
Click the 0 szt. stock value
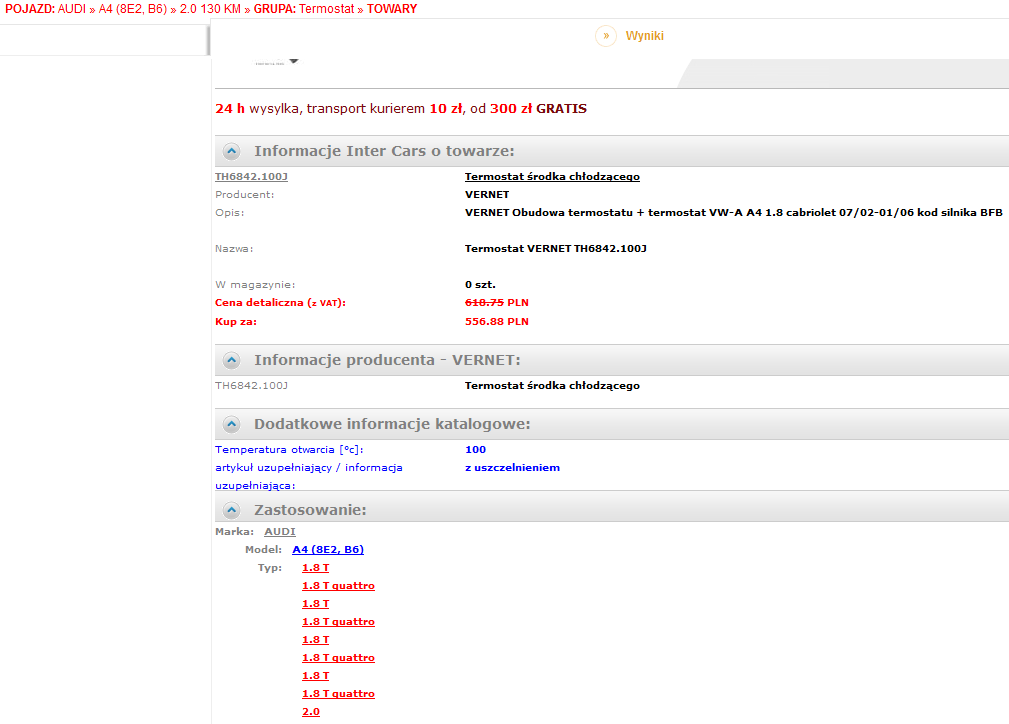coord(480,284)
